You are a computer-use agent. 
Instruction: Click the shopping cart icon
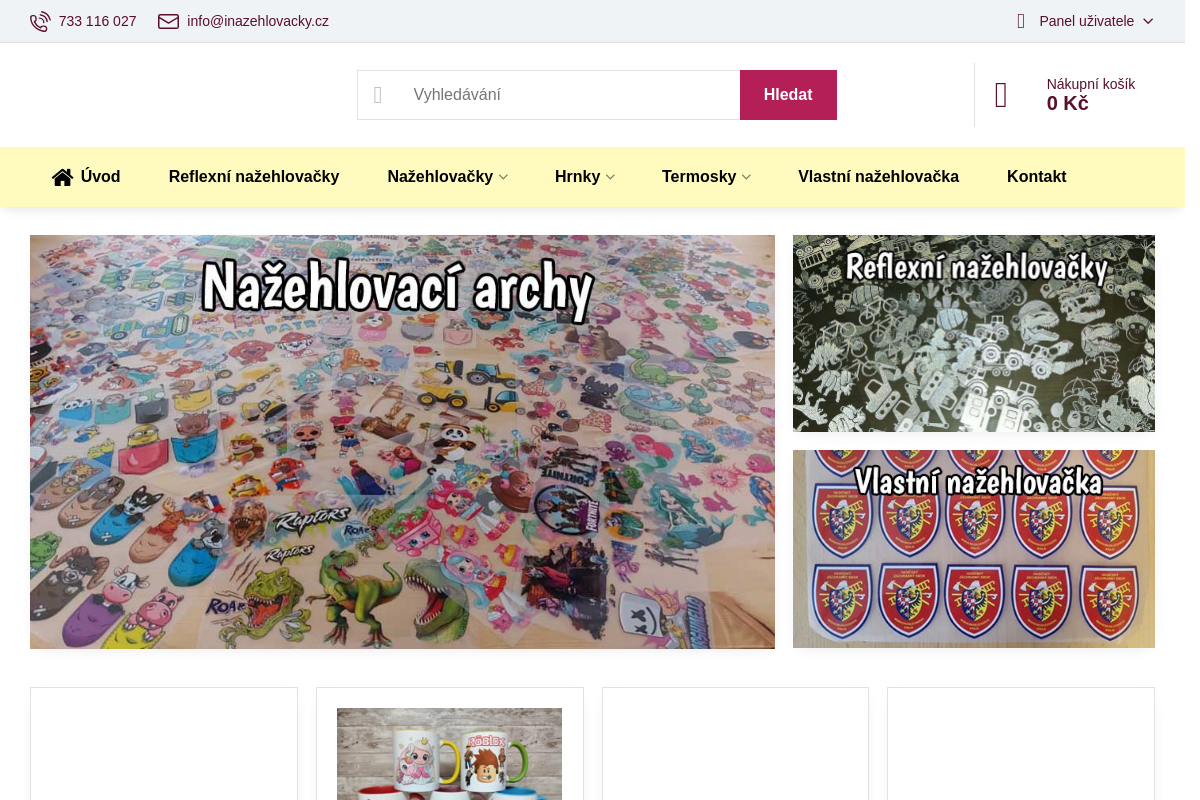[x=1001, y=95]
